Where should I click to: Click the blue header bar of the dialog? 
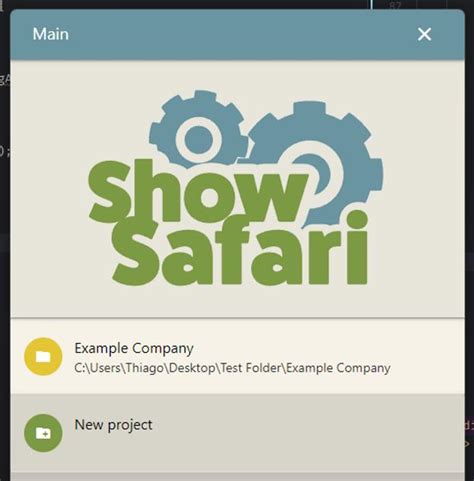point(237,35)
